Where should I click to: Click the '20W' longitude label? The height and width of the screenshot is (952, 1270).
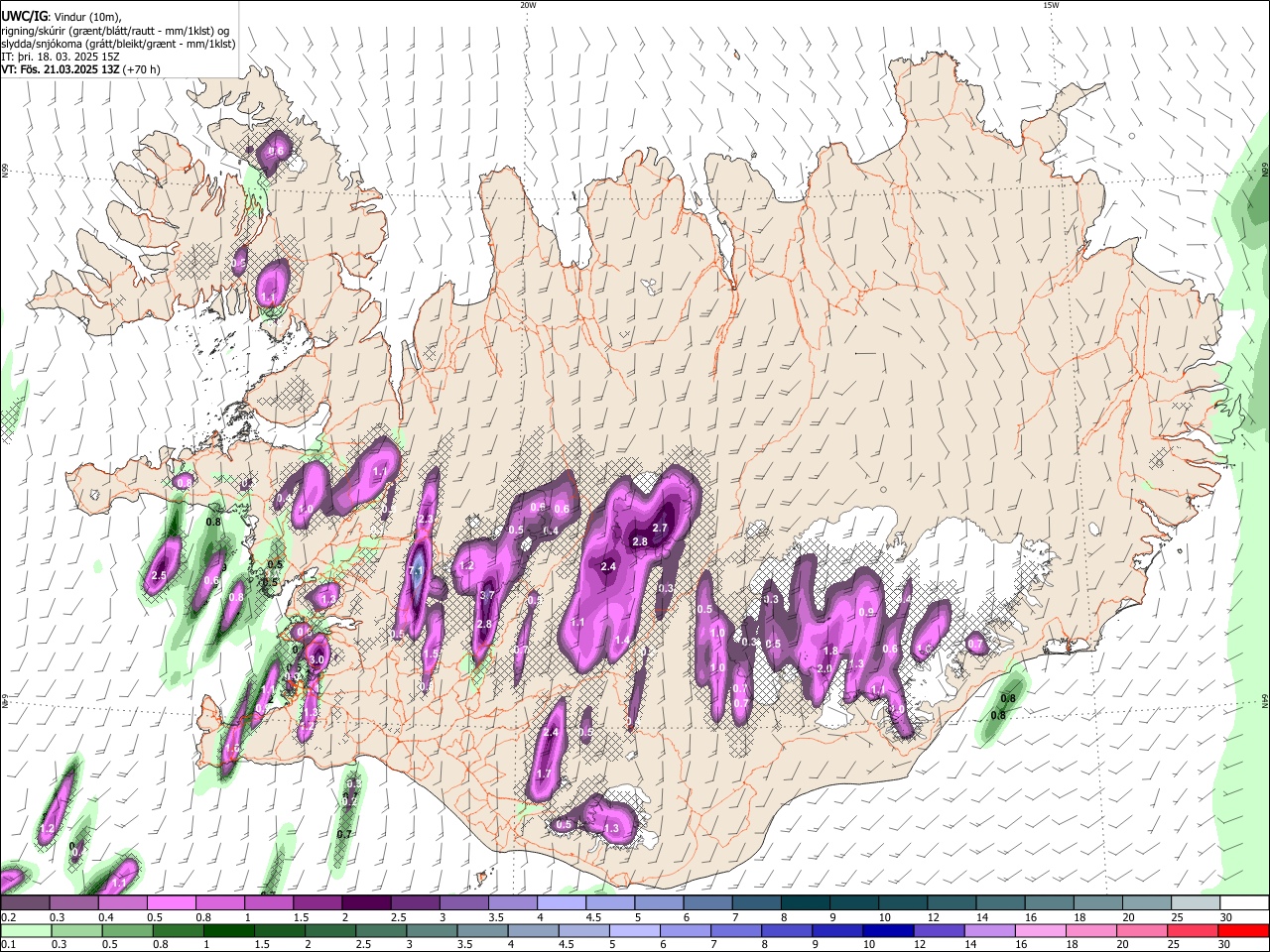[x=528, y=5]
